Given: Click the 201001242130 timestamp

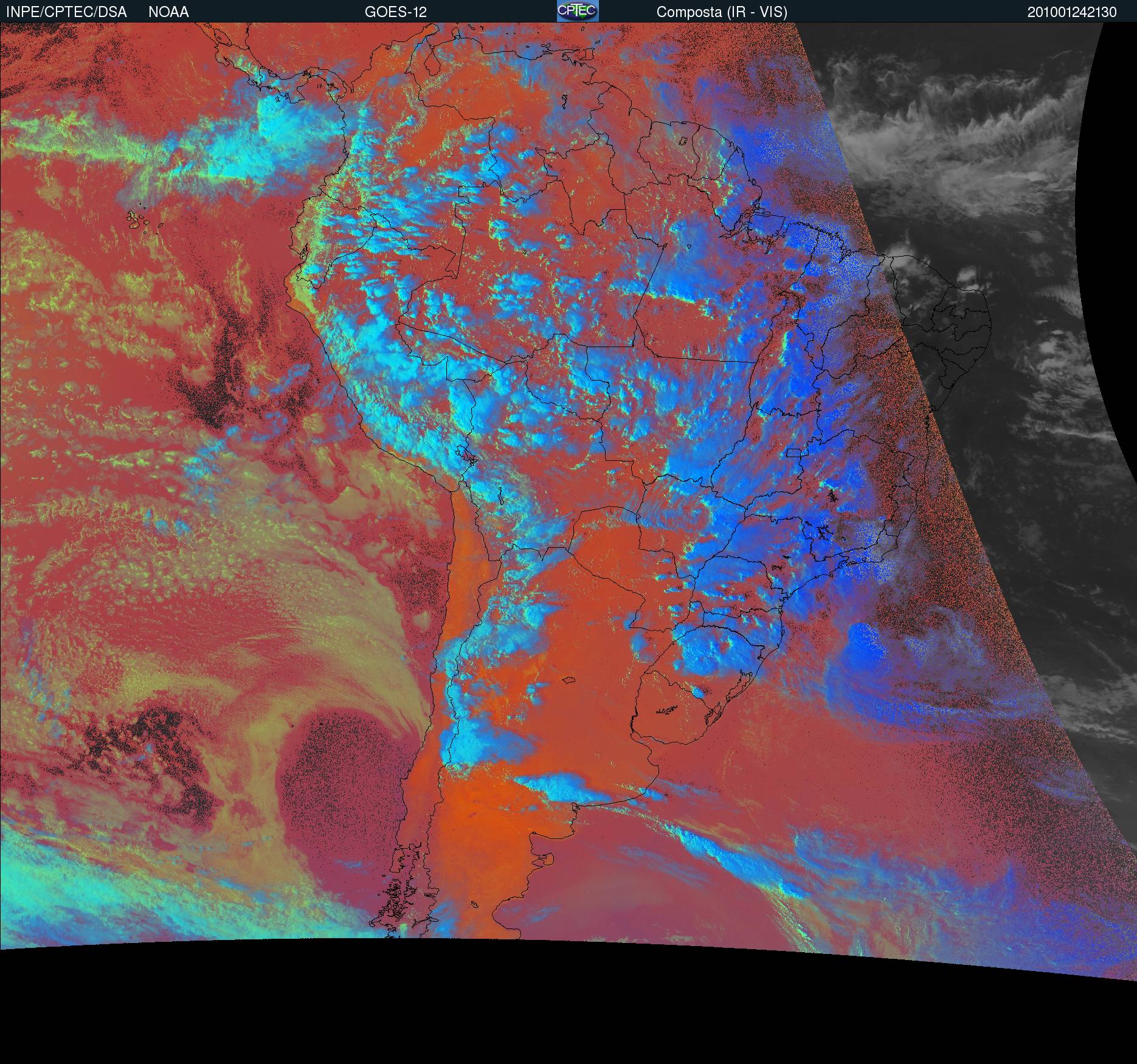Looking at the screenshot, I should pyautogui.click(x=1072, y=12).
